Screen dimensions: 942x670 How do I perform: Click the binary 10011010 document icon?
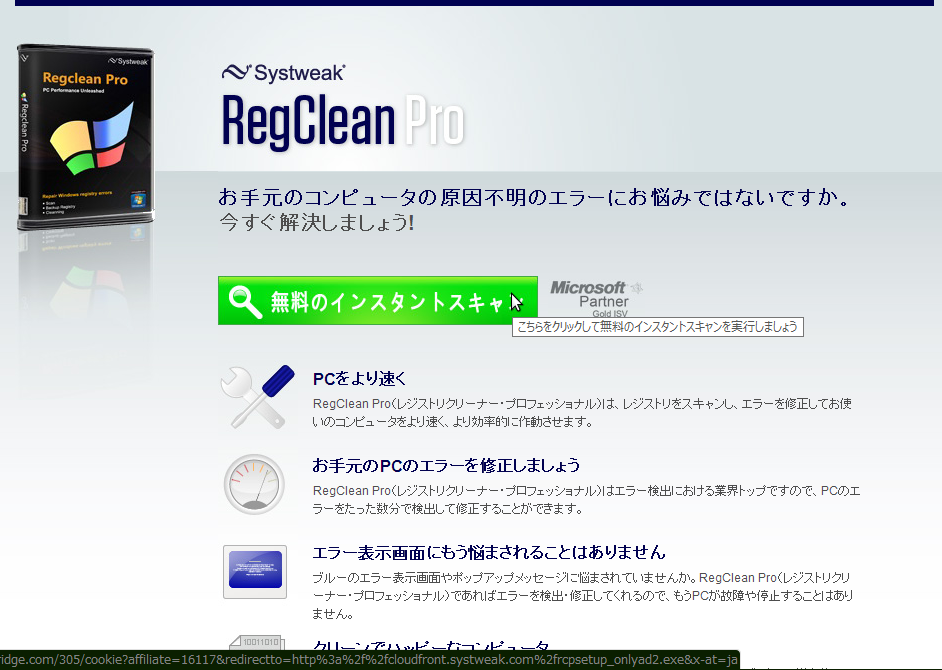point(258,643)
